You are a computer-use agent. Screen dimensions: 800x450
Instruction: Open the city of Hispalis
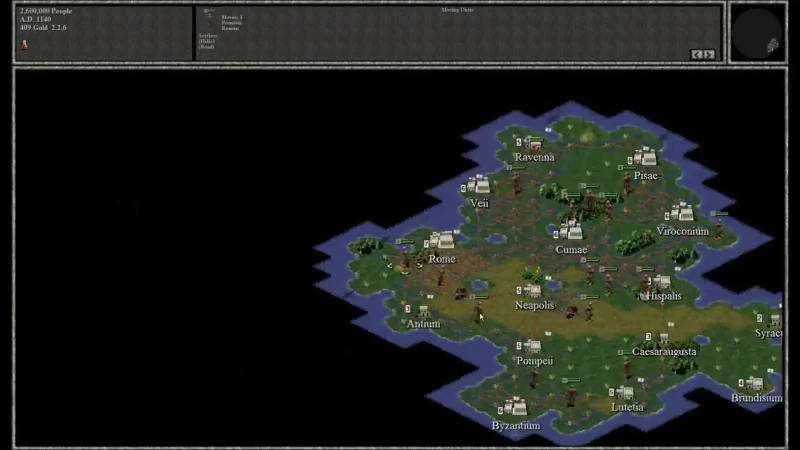click(x=662, y=281)
